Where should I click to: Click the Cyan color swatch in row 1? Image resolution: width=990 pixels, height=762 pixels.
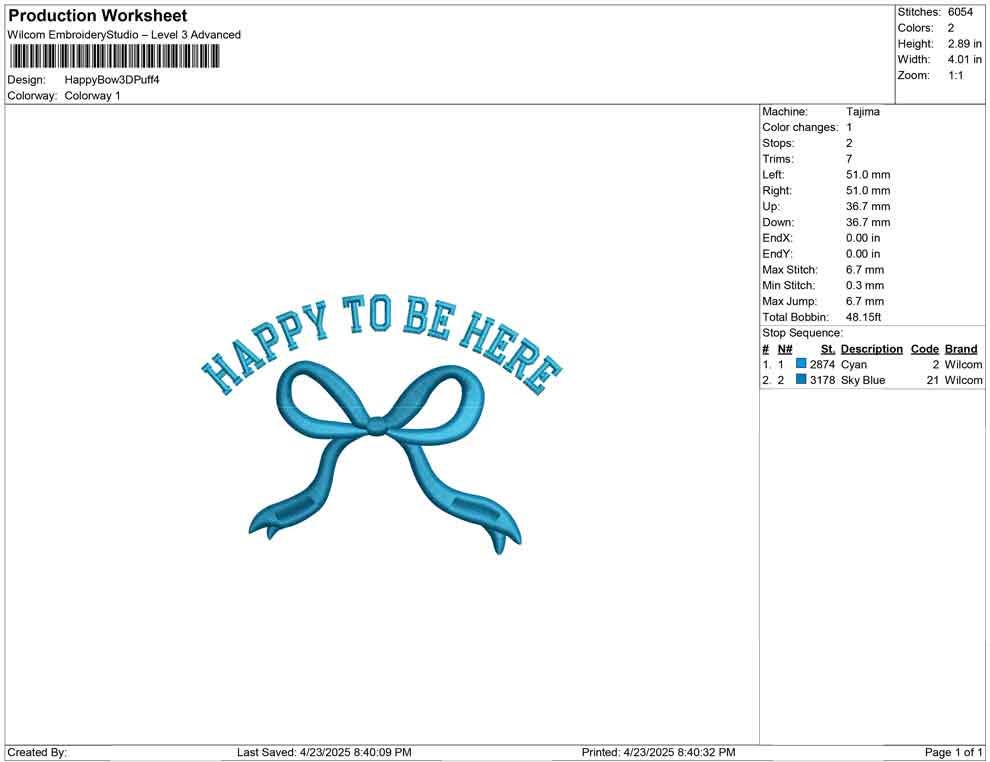801,365
